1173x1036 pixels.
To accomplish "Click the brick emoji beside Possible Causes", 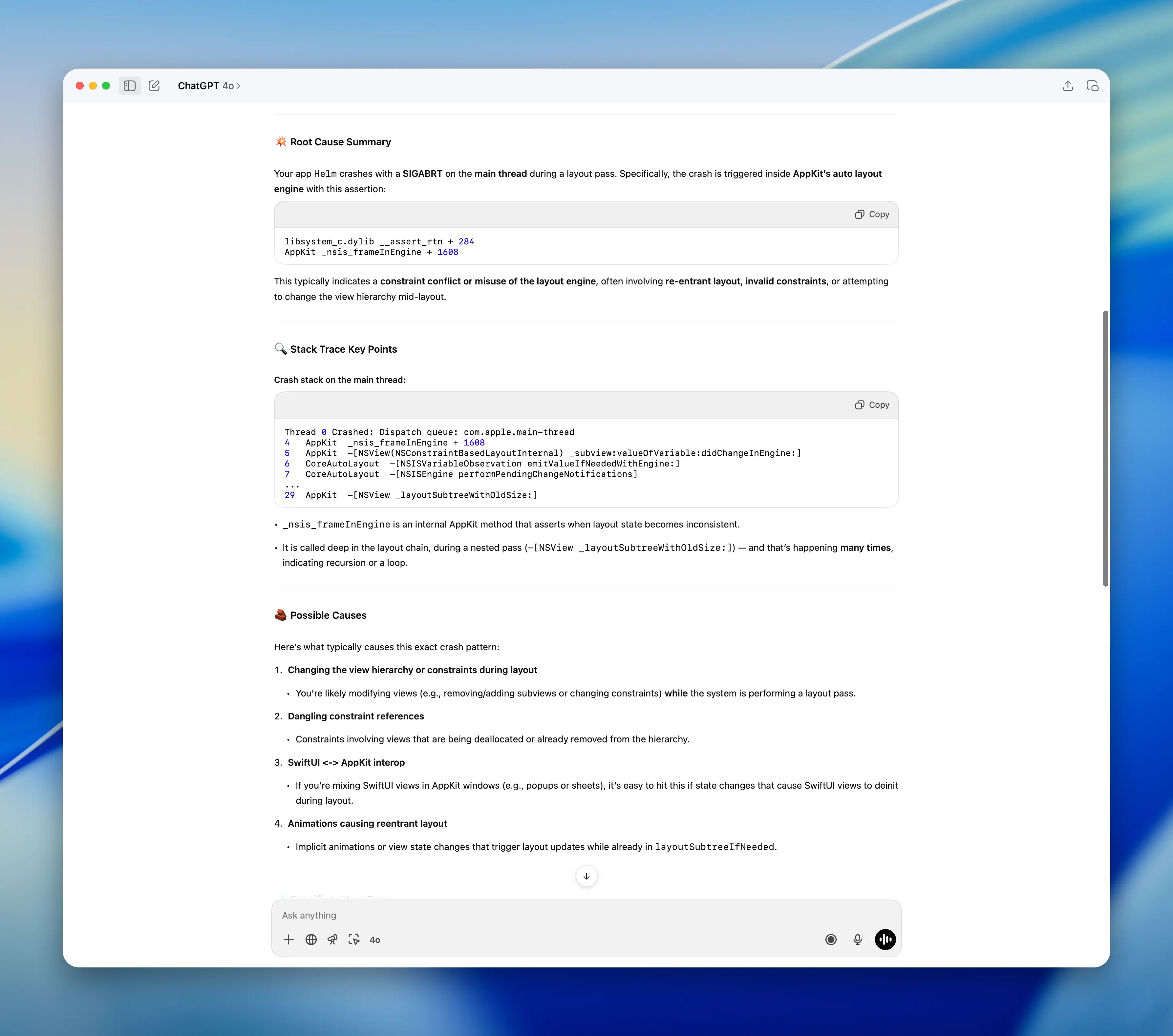I will pos(281,615).
